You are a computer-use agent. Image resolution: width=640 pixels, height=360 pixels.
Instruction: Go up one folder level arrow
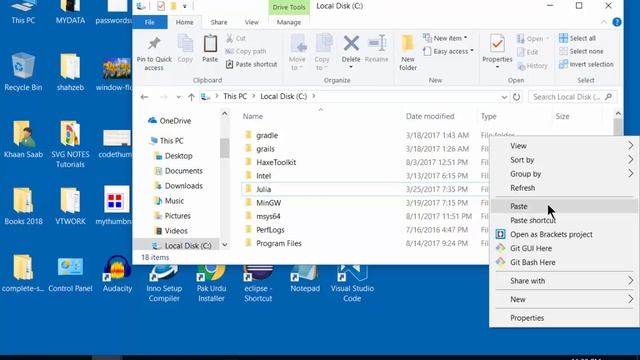click(x=191, y=97)
